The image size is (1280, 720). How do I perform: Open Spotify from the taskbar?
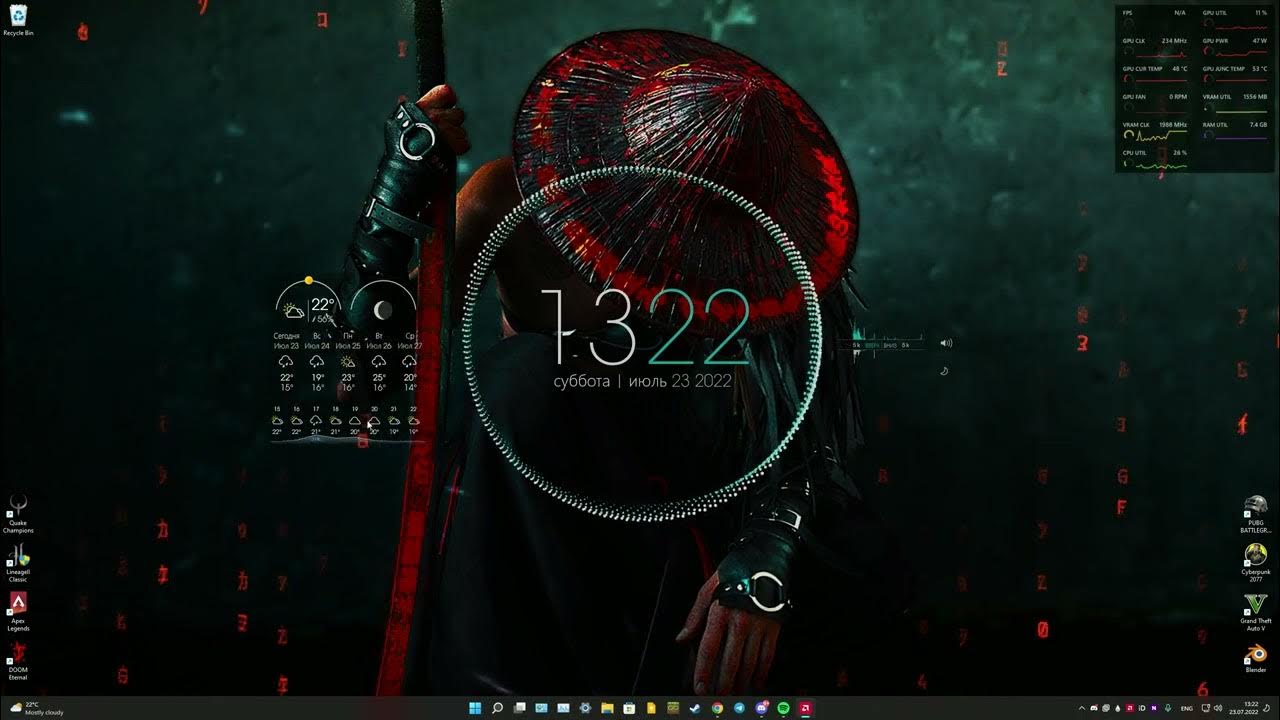(783, 708)
